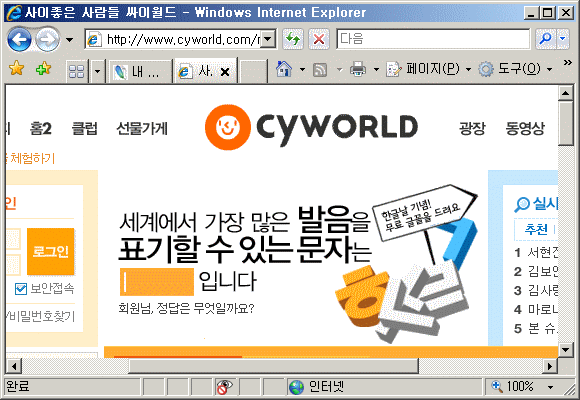Open ranked item 5 본 슈
Screen dimensions: 580x400
point(536,328)
